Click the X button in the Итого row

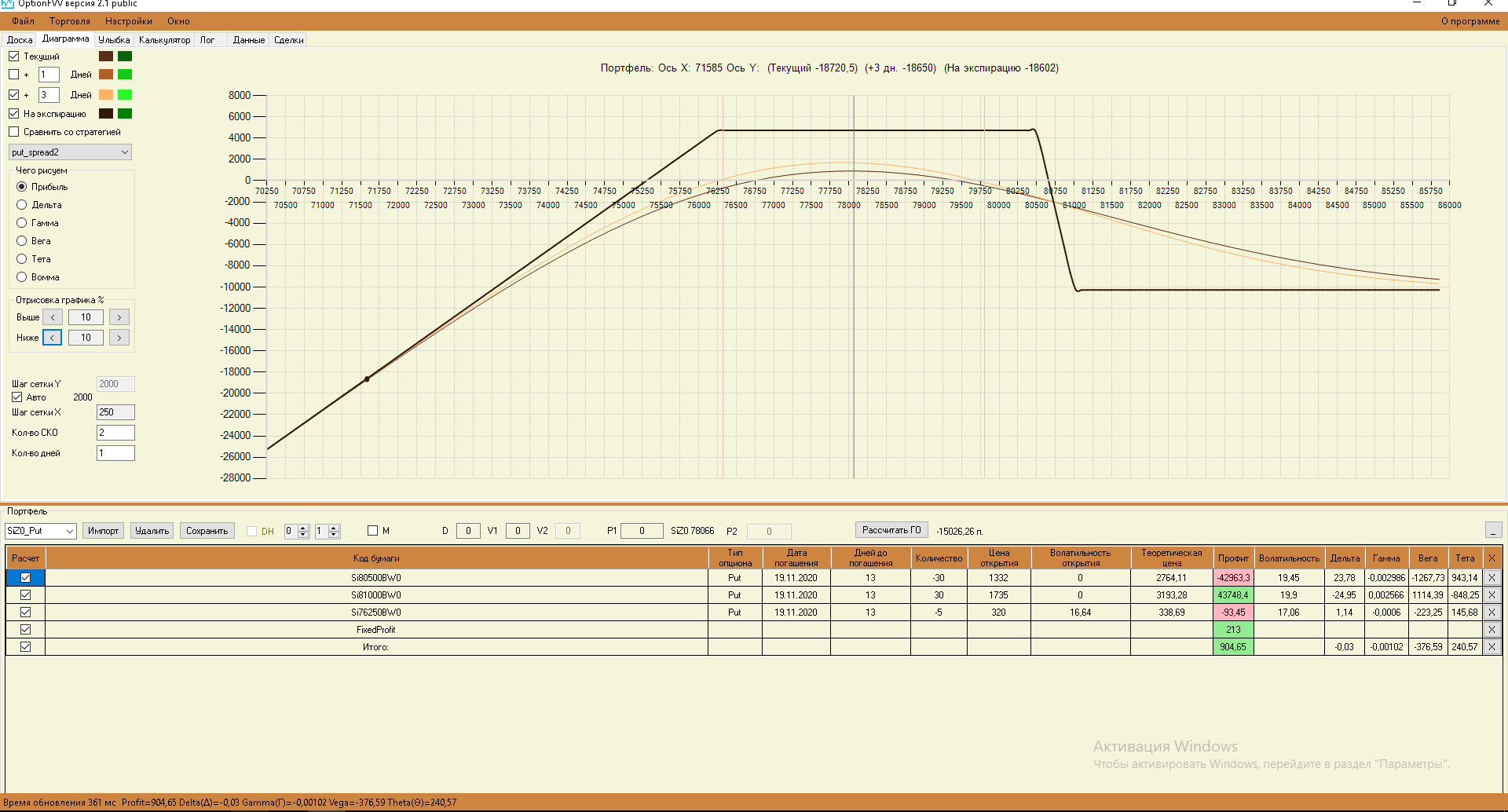coord(1492,647)
